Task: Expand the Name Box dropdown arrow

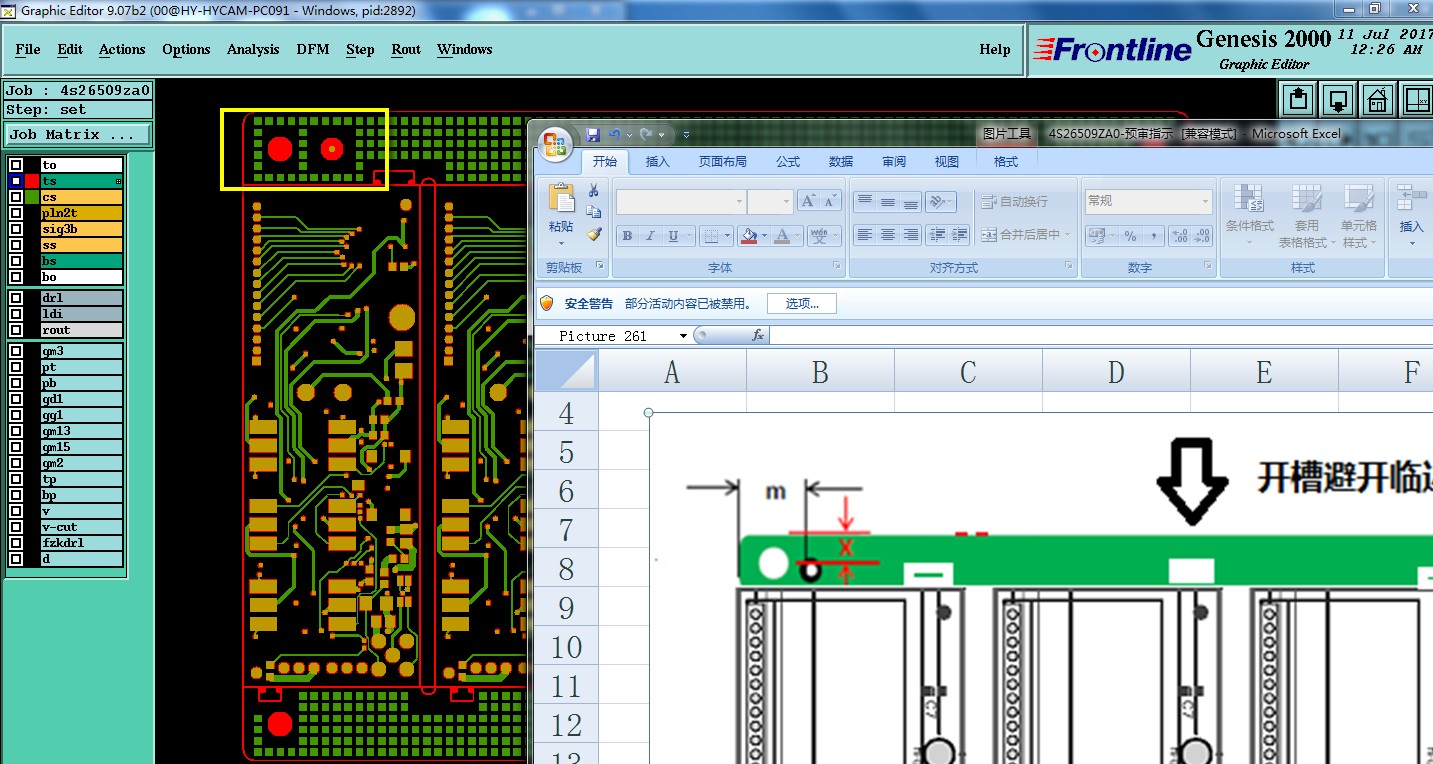Action: pos(683,336)
